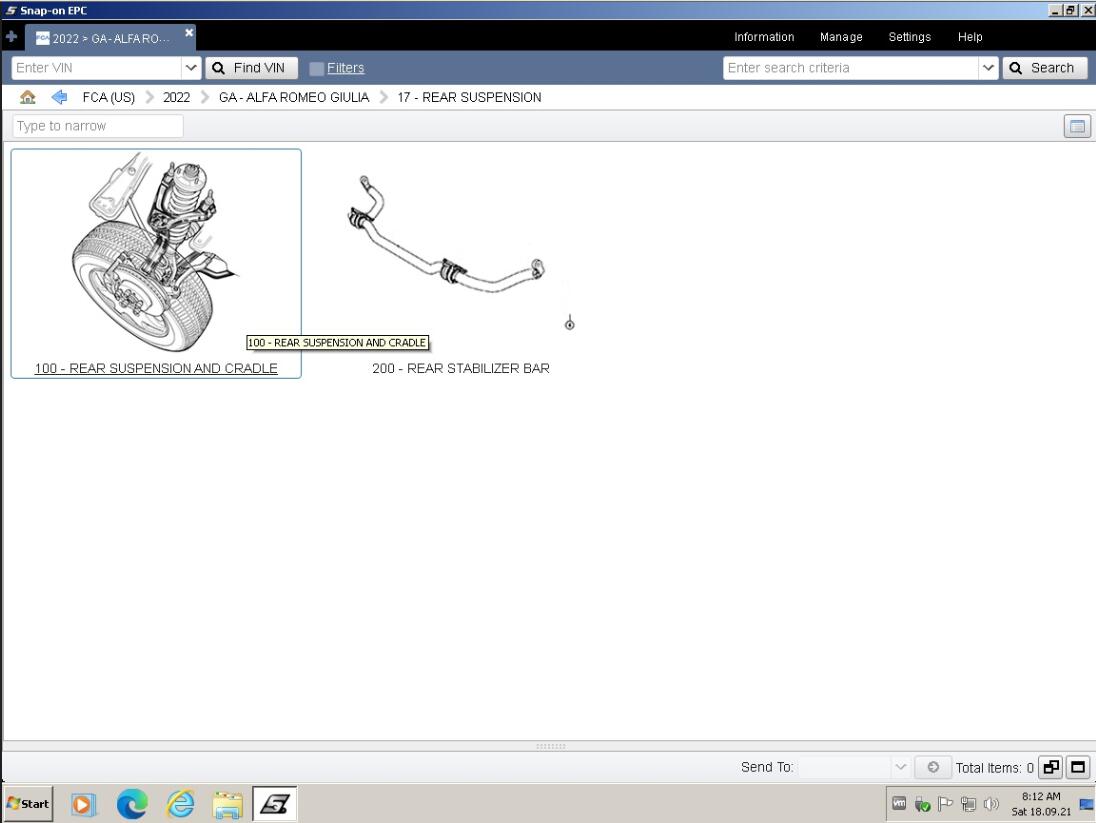Maximize the parts list panel icon

point(1078,767)
